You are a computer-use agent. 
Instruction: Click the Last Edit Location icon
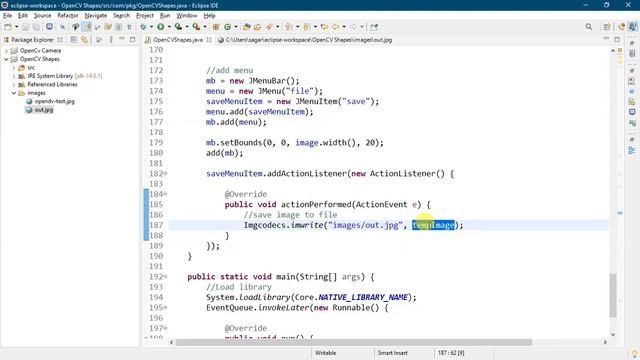point(324,27)
